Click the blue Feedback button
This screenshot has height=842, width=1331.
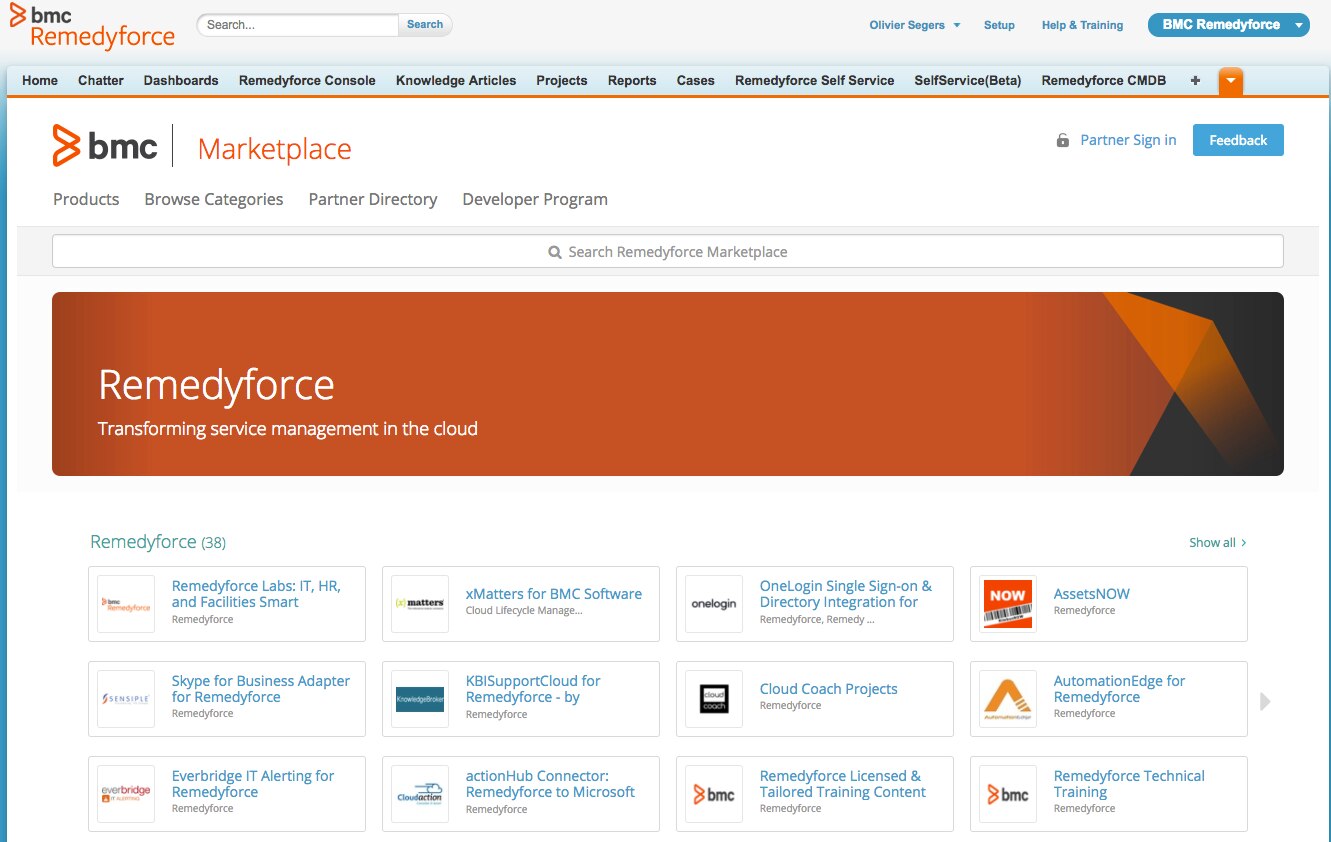pos(1238,140)
